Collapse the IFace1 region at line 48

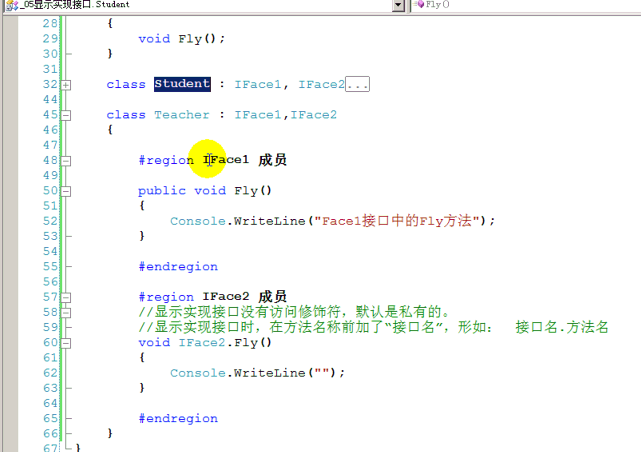tap(66, 161)
